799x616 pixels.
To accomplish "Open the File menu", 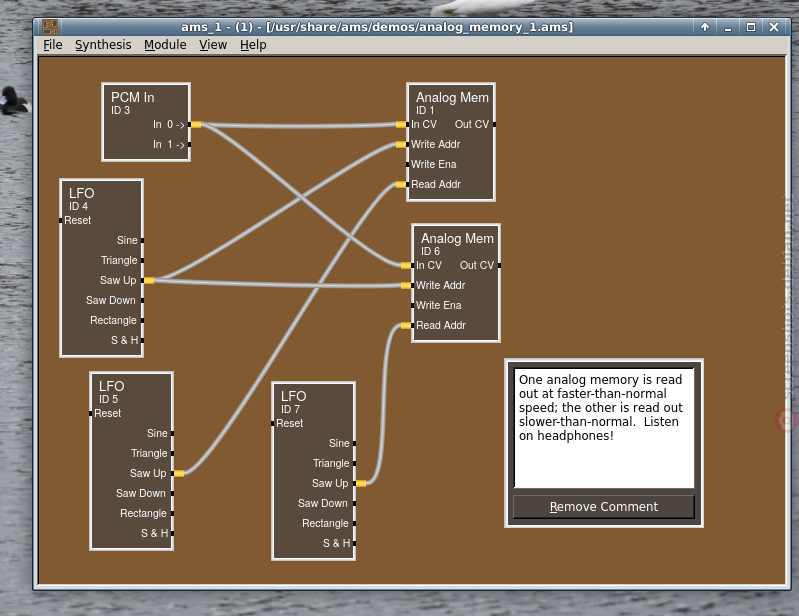I will click(53, 45).
